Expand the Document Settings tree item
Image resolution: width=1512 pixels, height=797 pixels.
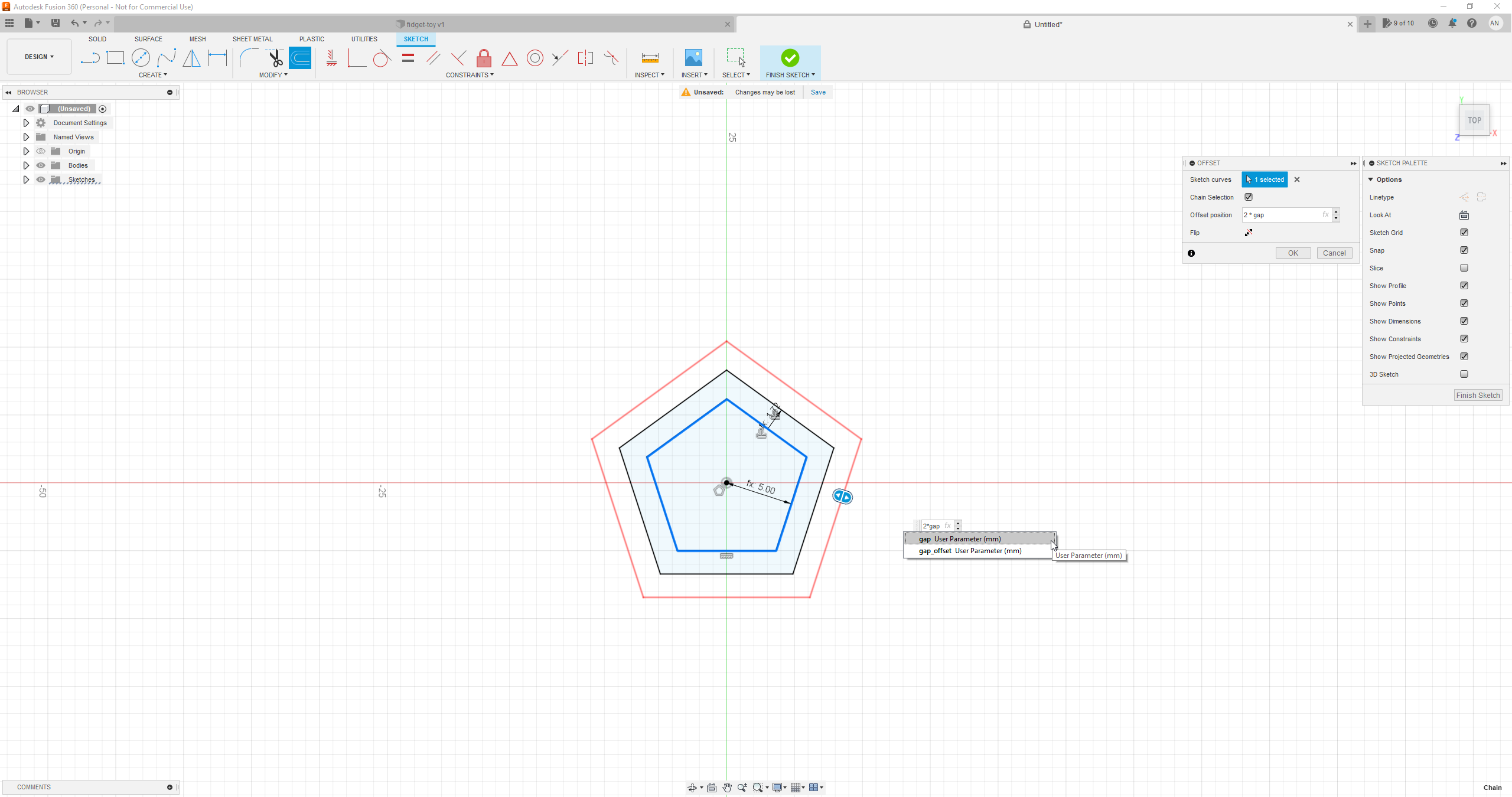click(25, 122)
